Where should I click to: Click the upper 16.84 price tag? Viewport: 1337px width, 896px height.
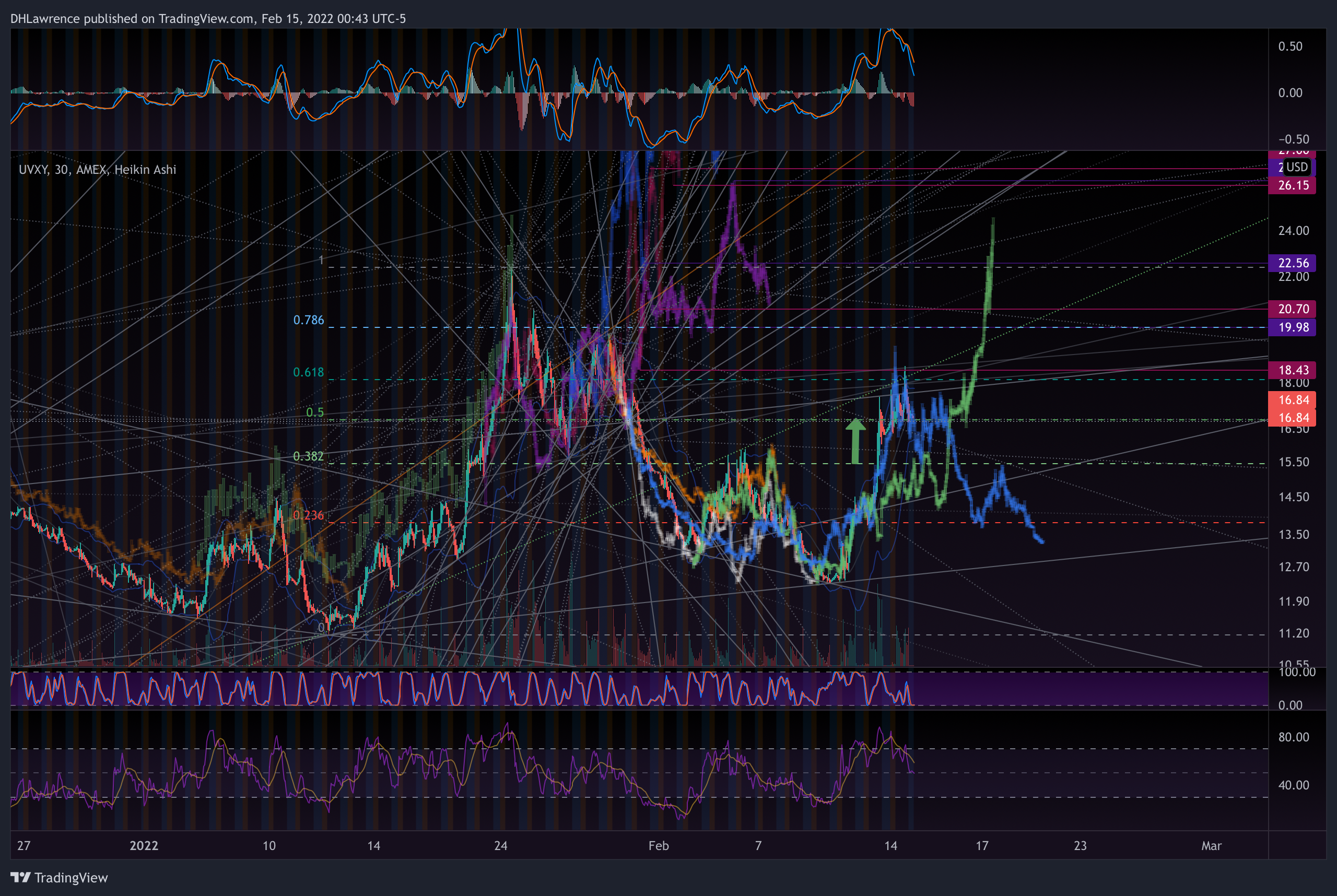(1292, 400)
